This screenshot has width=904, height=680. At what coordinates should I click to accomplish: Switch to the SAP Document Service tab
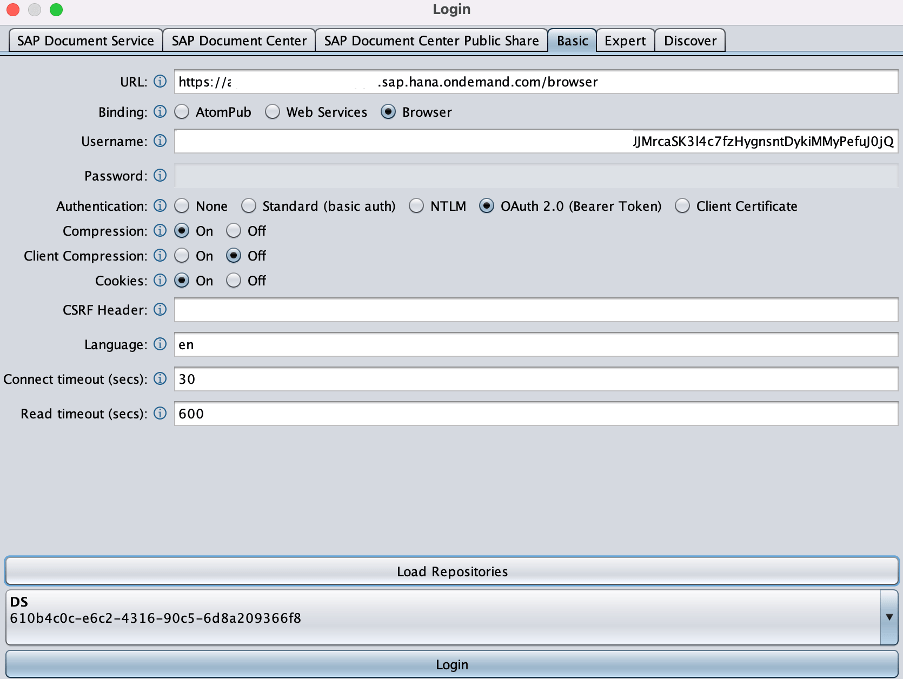pyautogui.click(x=85, y=41)
